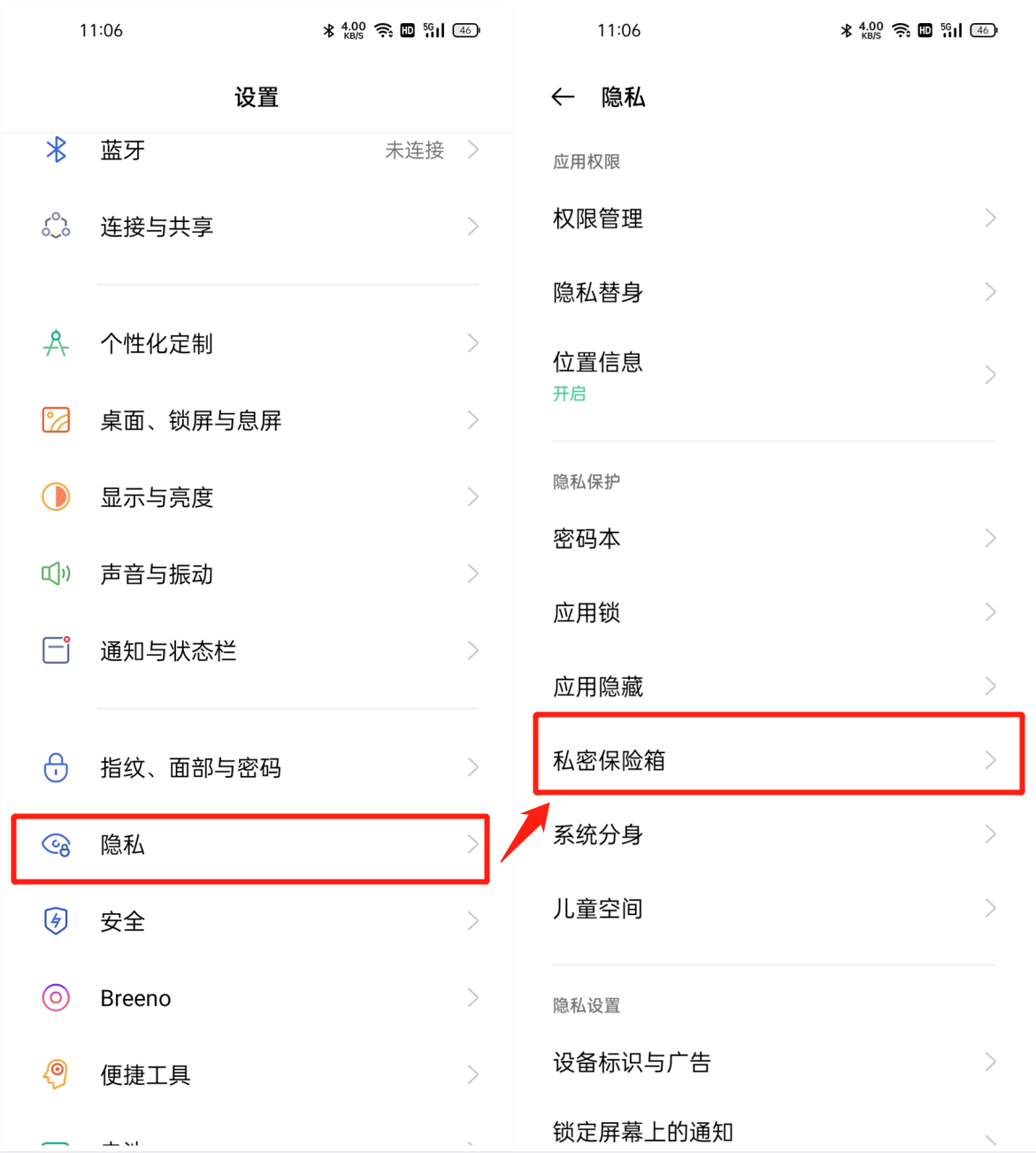Screen dimensions: 1036x1153
Task: Click the Bluetooth icon next to 蓝牙
Action: click(56, 150)
